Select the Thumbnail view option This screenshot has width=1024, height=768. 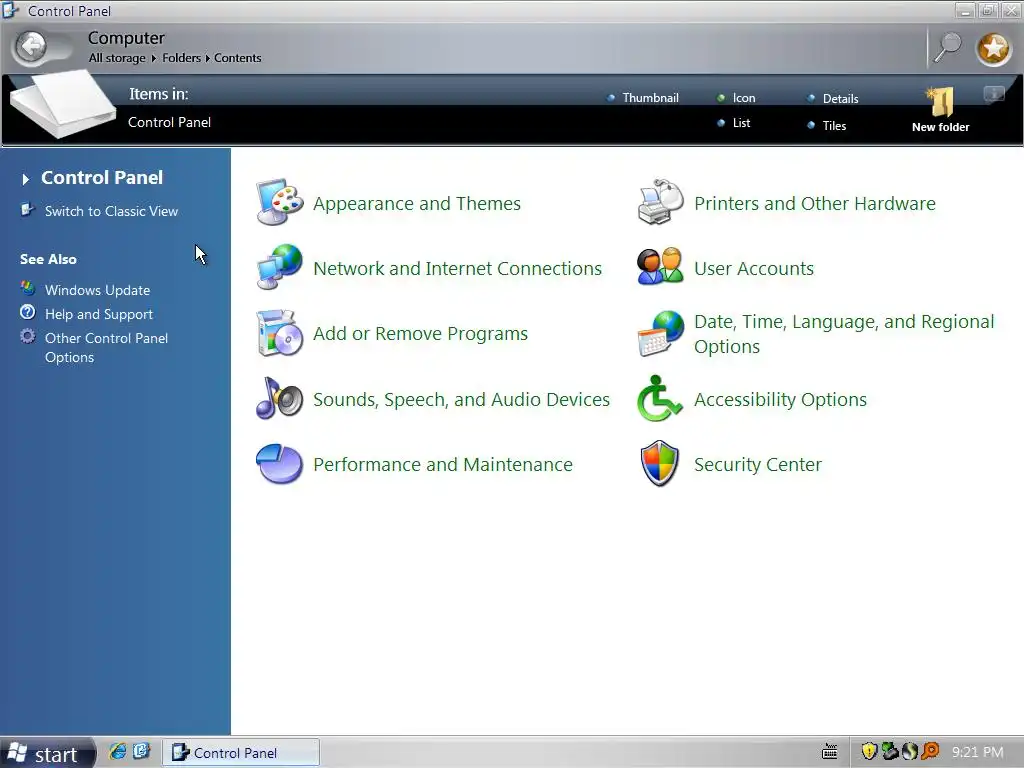coord(643,98)
